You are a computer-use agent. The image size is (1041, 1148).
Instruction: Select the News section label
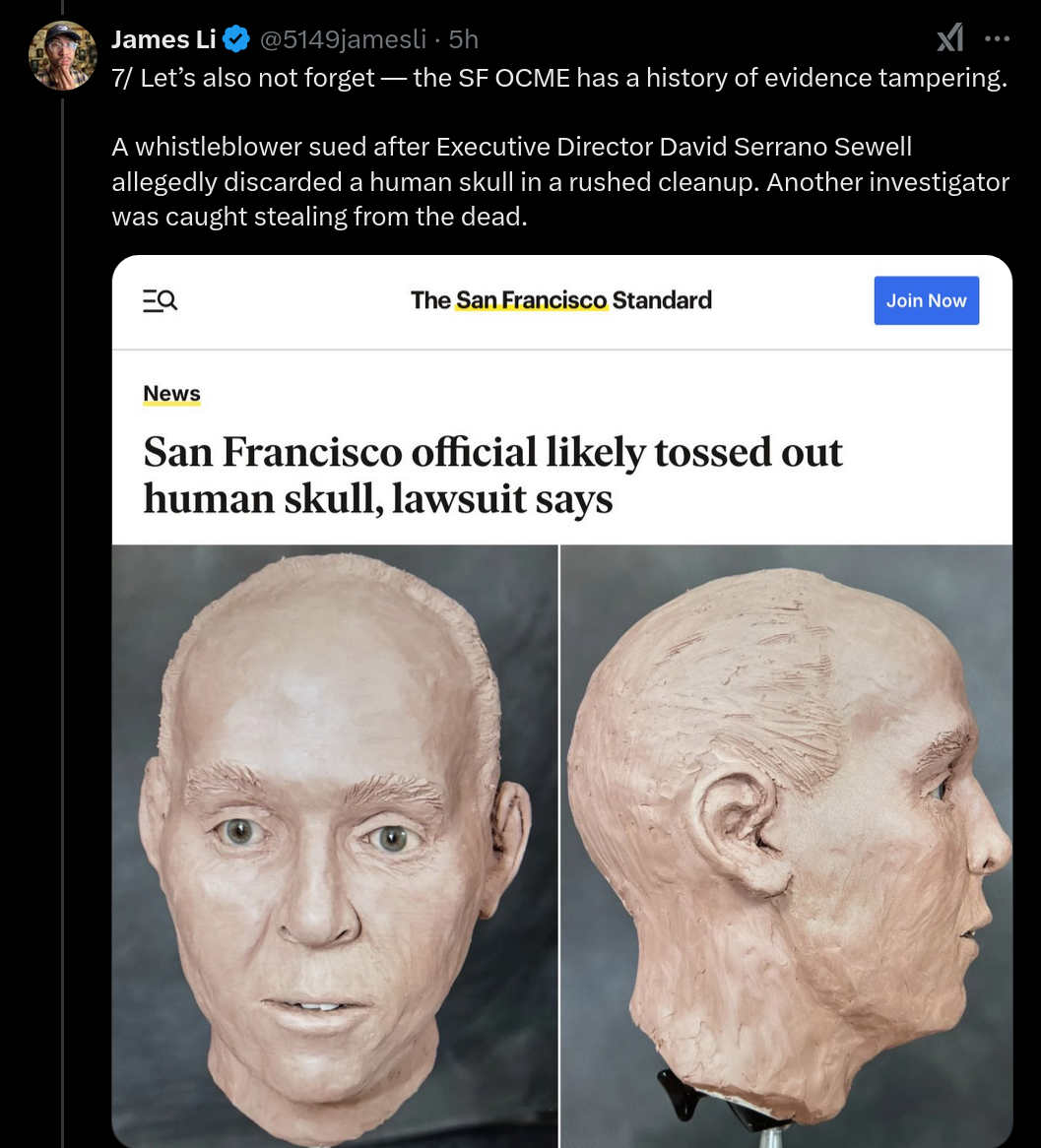click(x=171, y=394)
